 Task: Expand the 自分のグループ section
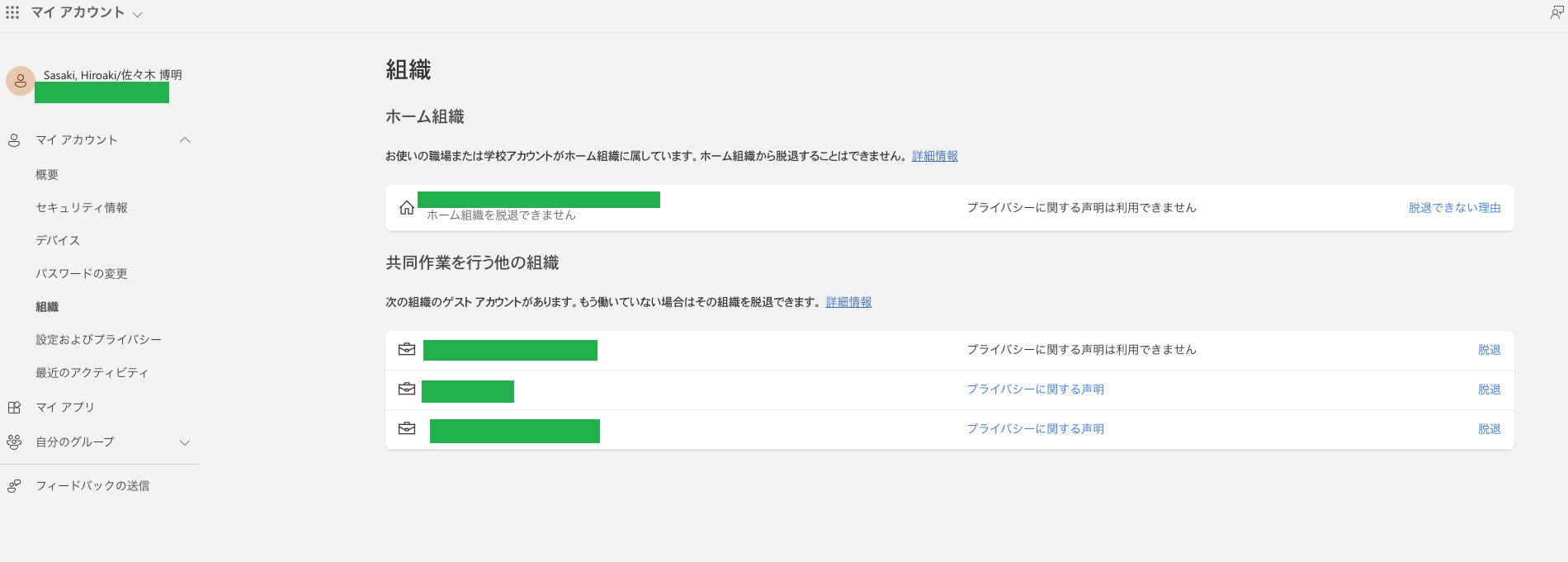[185, 442]
